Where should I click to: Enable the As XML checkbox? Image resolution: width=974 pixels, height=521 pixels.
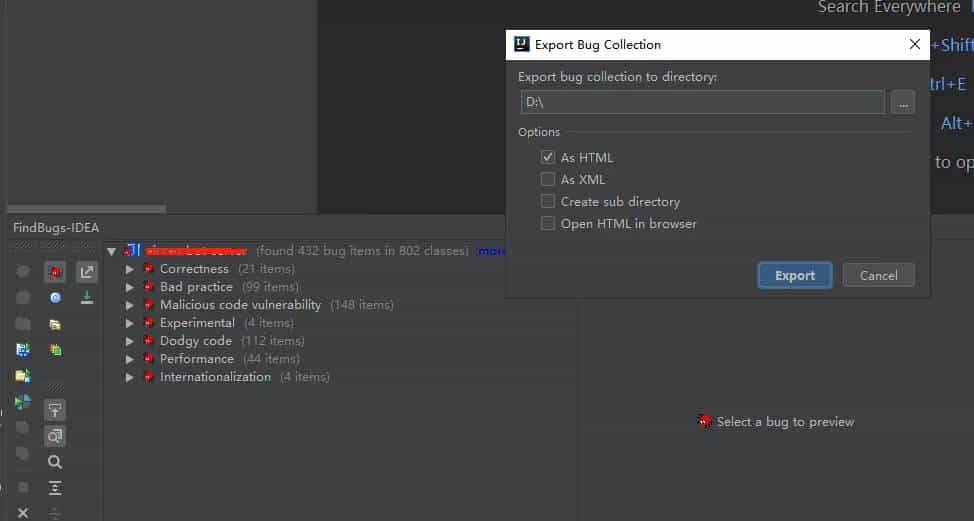[x=547, y=179]
